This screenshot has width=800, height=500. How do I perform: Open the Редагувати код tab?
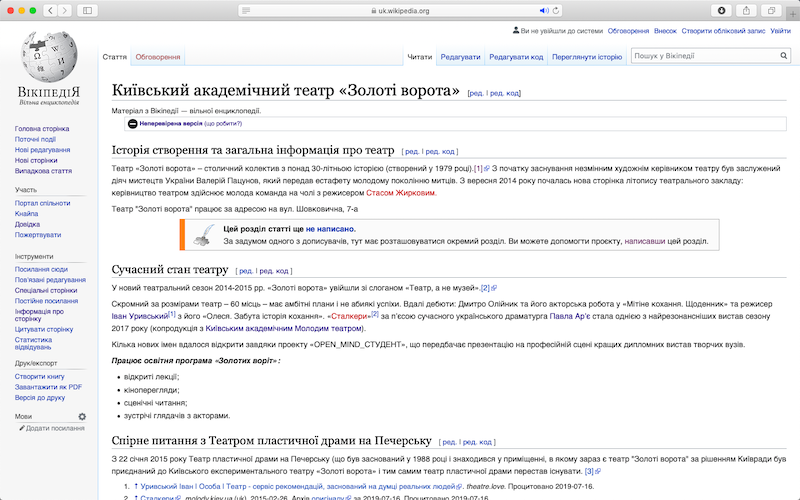coord(516,57)
